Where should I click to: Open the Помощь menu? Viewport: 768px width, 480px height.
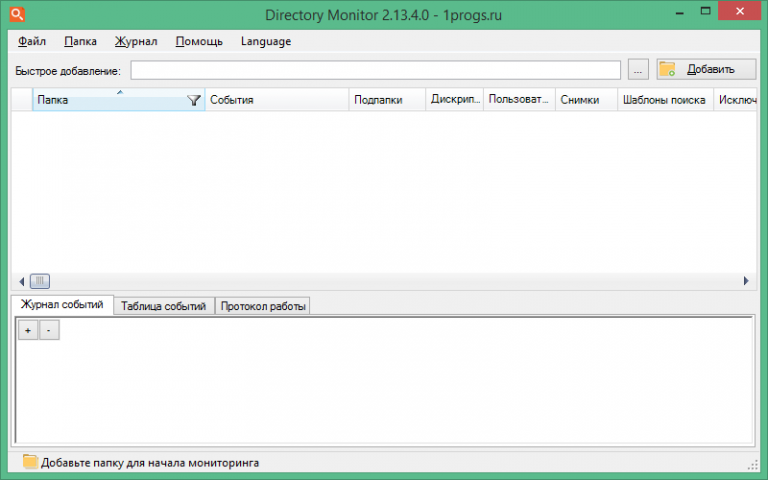coord(199,42)
